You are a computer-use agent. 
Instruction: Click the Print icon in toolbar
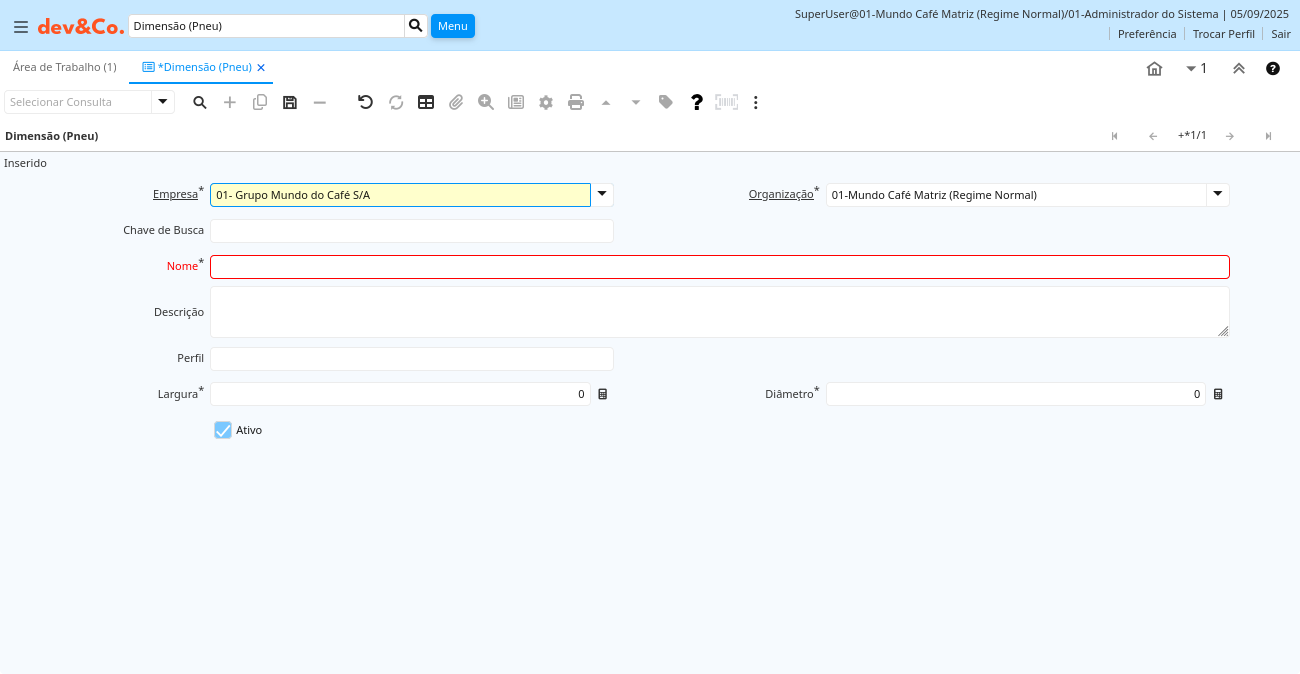(x=576, y=102)
